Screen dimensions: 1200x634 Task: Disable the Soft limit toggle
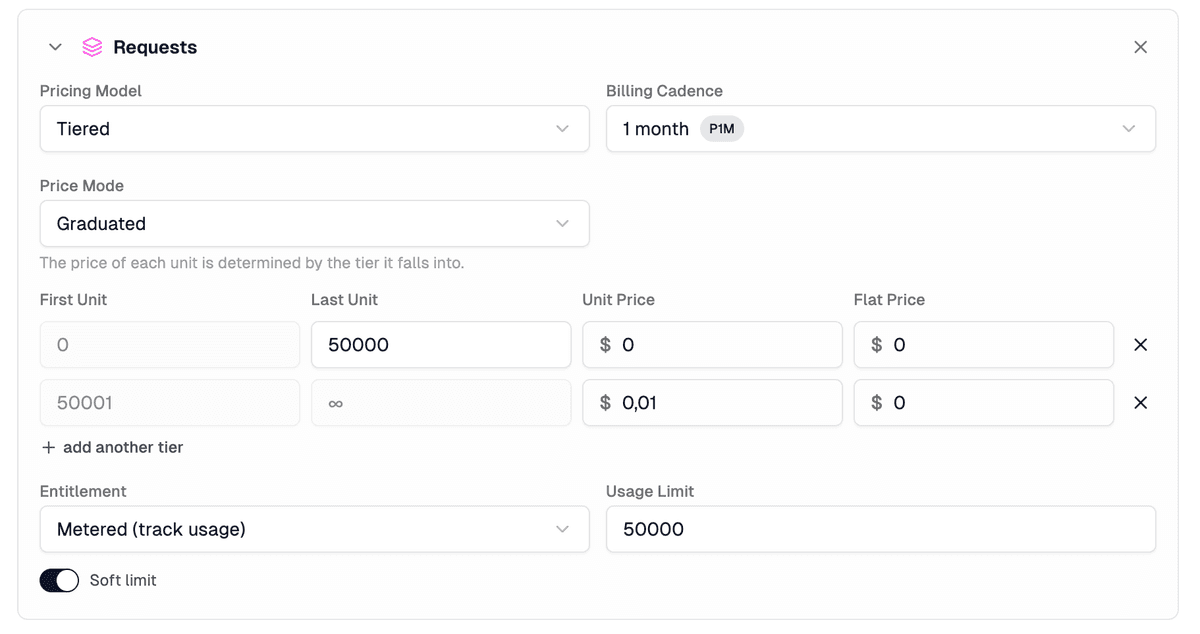pos(59,580)
